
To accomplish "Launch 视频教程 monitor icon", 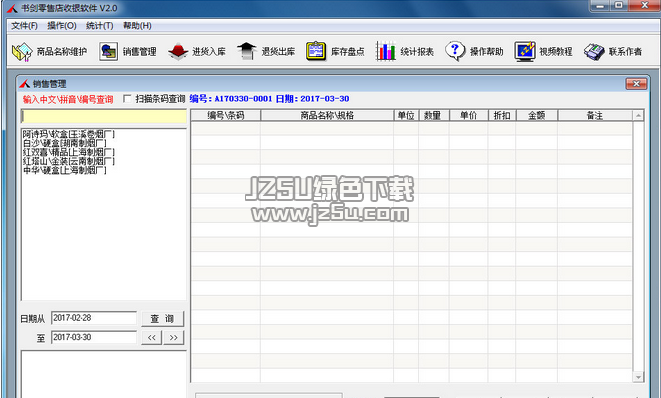I will pos(524,51).
